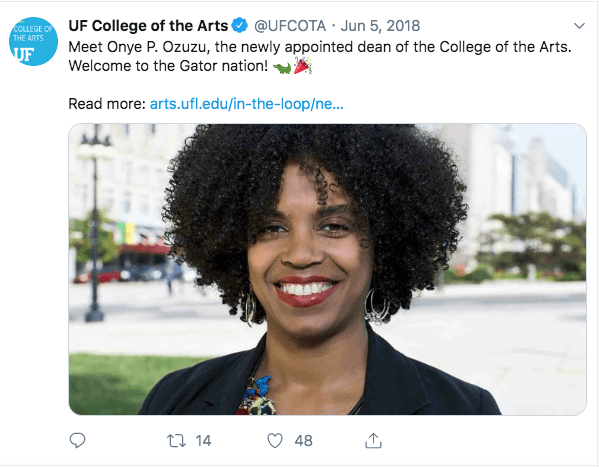The height and width of the screenshot is (467, 599).
Task: Open the attached photo of the new dean
Action: [327, 269]
